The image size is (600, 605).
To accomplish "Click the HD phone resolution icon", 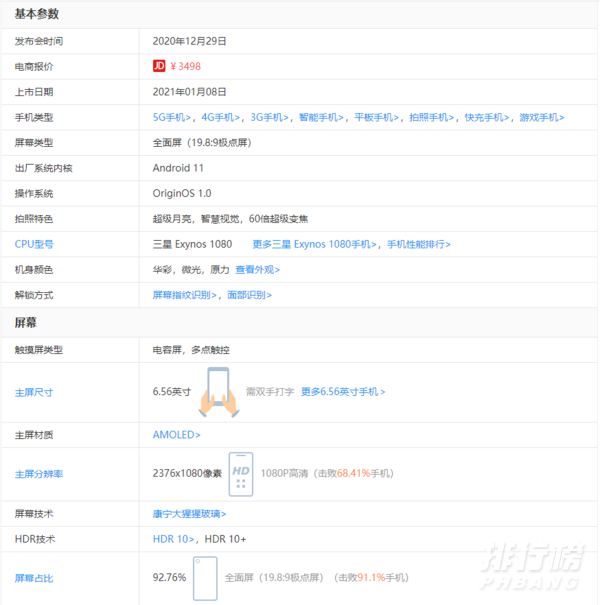I will click(x=241, y=474).
